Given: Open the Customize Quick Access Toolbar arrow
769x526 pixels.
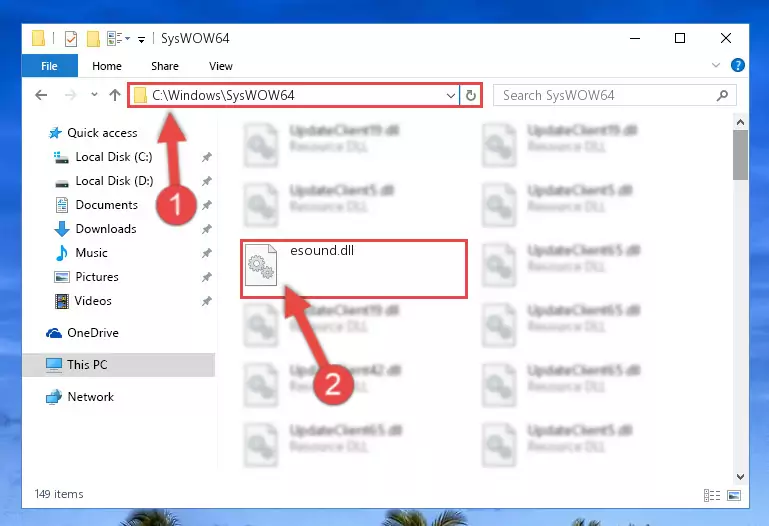Looking at the screenshot, I should point(141,39).
